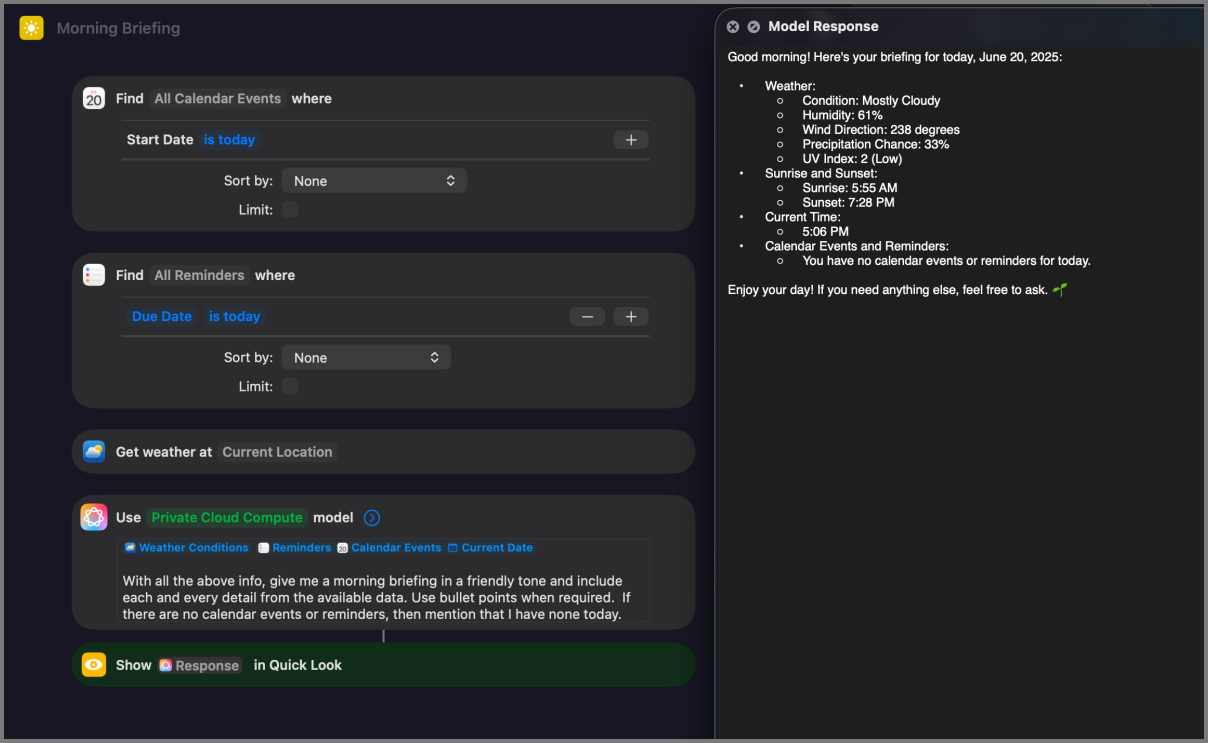
Task: Click the Reminders icon in Find action
Action: 94,275
